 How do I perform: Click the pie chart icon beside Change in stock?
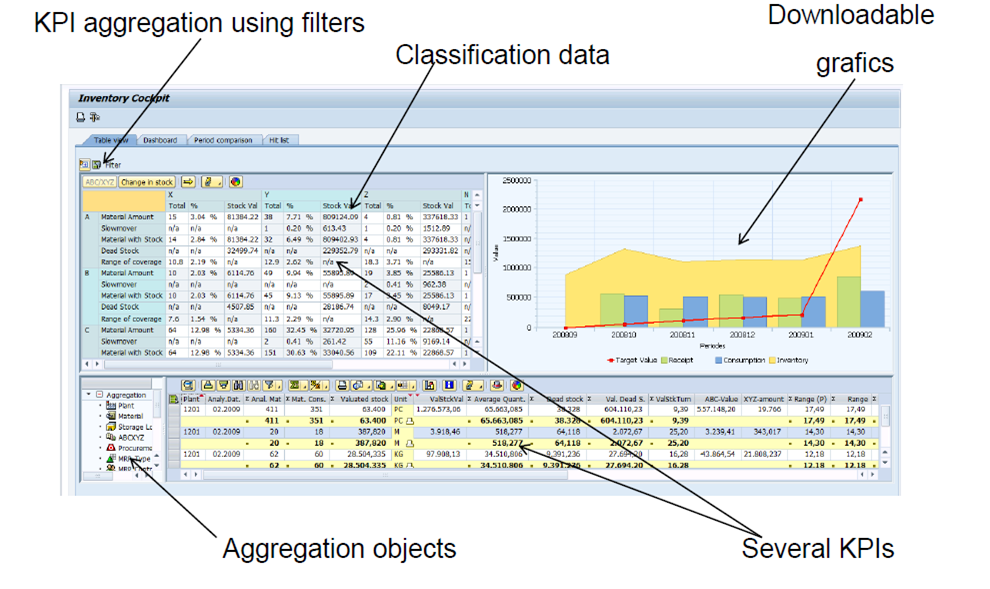pyautogui.click(x=236, y=183)
